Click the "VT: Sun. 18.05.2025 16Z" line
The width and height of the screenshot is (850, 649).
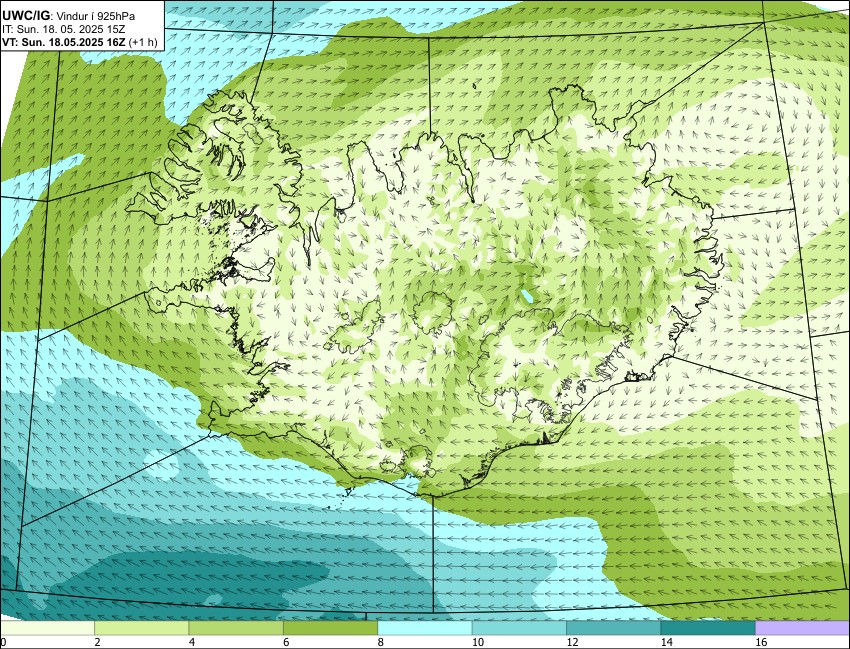(x=64, y=42)
